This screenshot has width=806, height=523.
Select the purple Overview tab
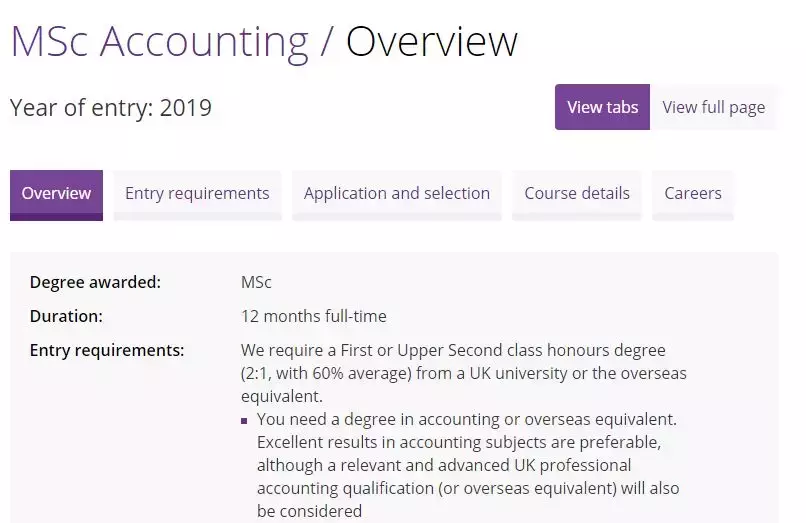(56, 194)
